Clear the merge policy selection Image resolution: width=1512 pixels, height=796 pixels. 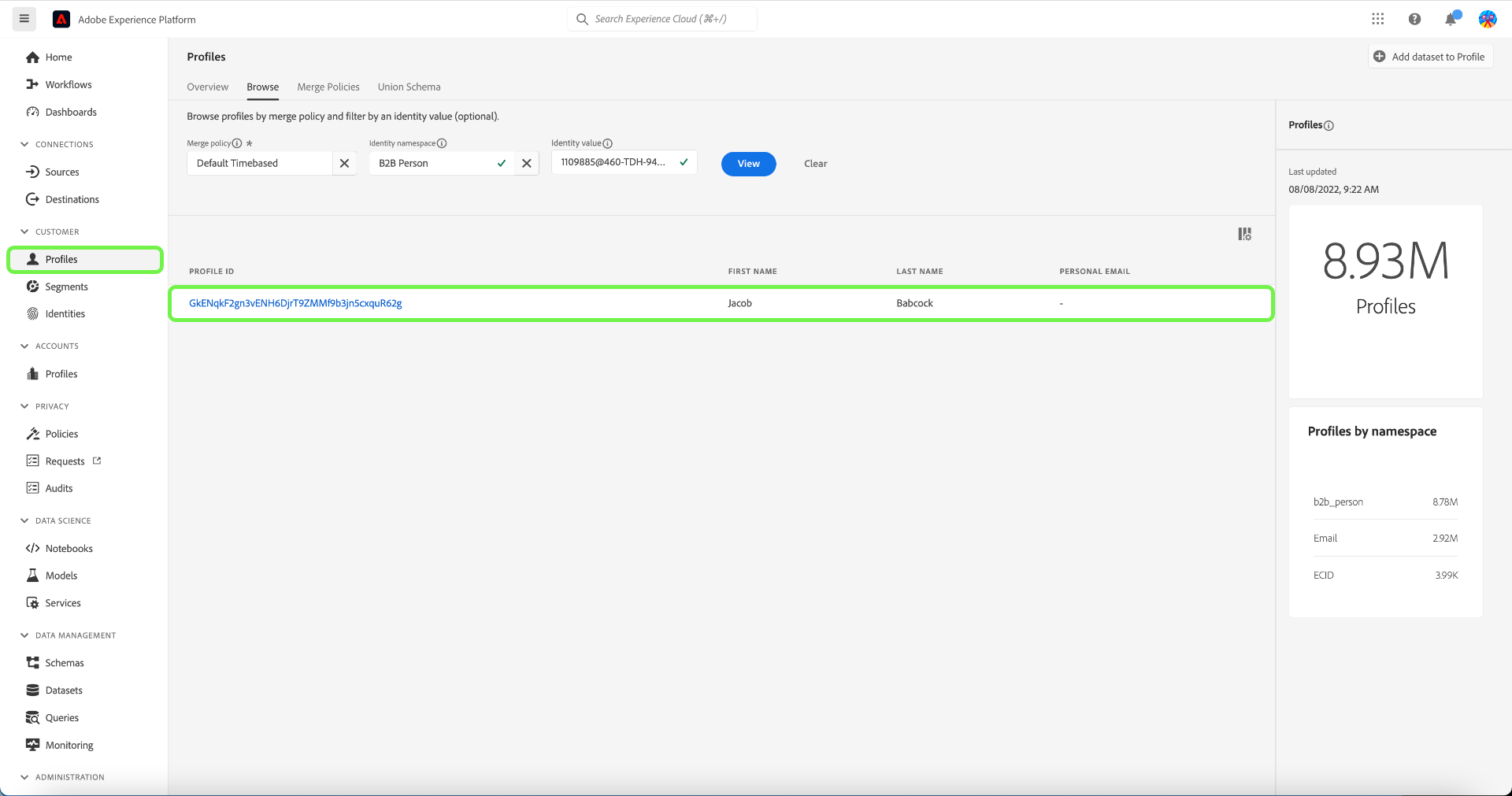[344, 164]
